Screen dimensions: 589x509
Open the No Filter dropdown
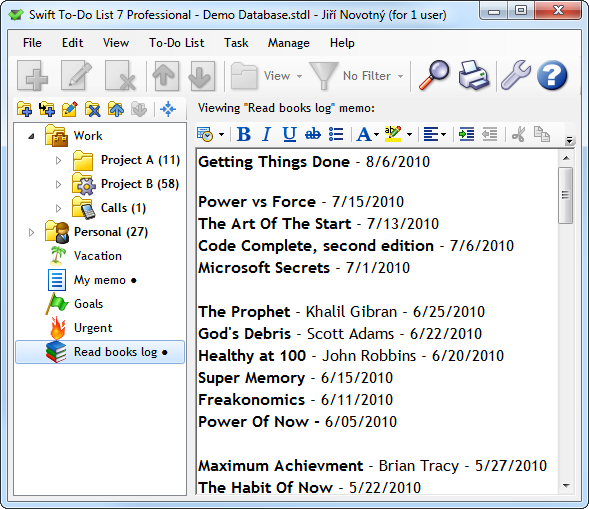[357, 76]
